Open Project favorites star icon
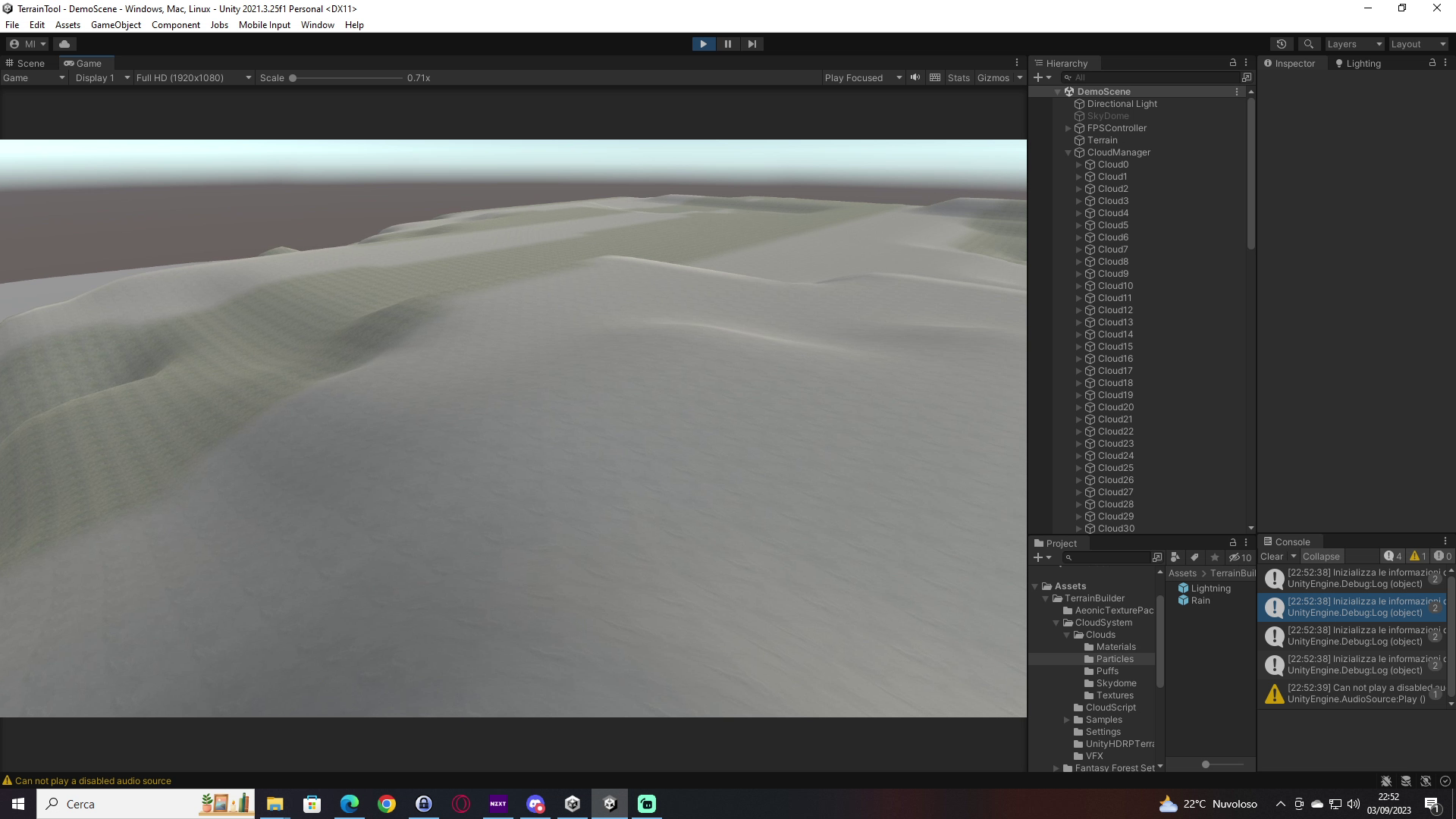Screen dimensions: 1456x819 (x=1215, y=557)
